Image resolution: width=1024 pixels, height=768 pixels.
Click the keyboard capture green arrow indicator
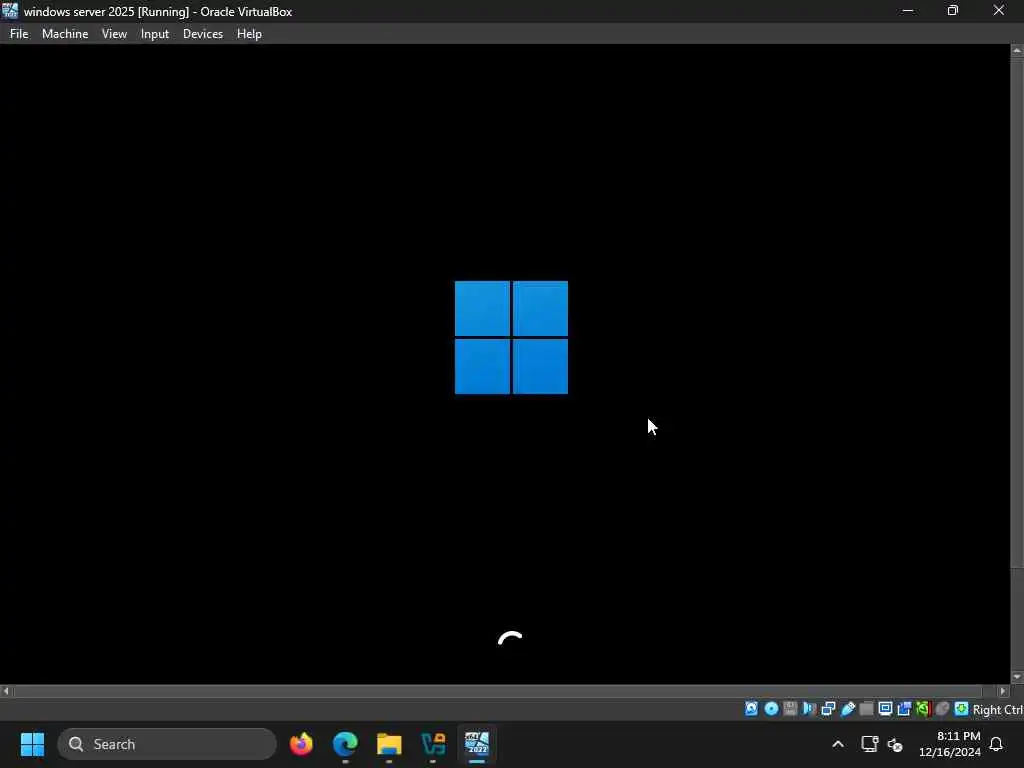(961, 709)
